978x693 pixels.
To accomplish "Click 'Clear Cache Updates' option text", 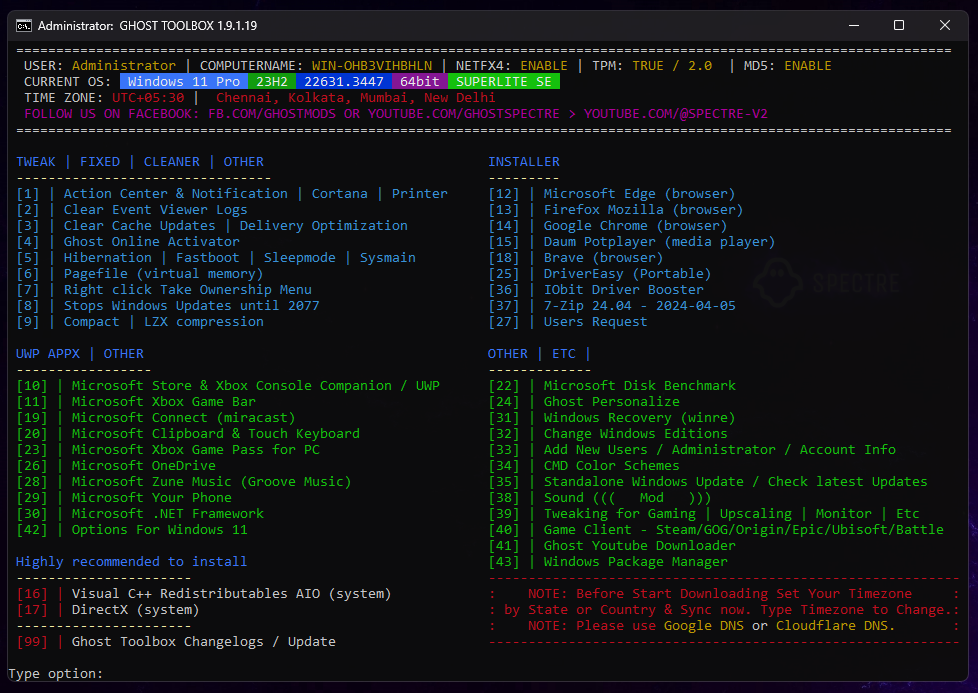I will coord(139,226).
